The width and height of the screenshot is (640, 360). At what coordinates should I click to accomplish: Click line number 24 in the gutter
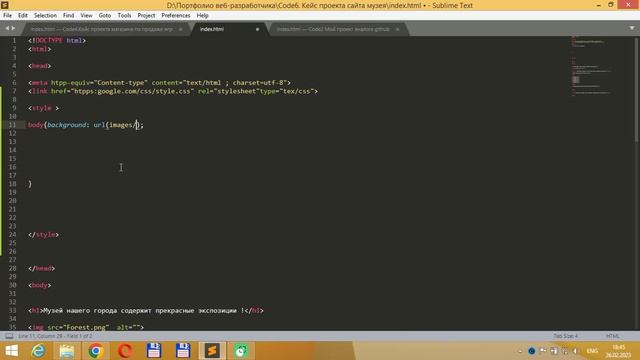click(12, 235)
